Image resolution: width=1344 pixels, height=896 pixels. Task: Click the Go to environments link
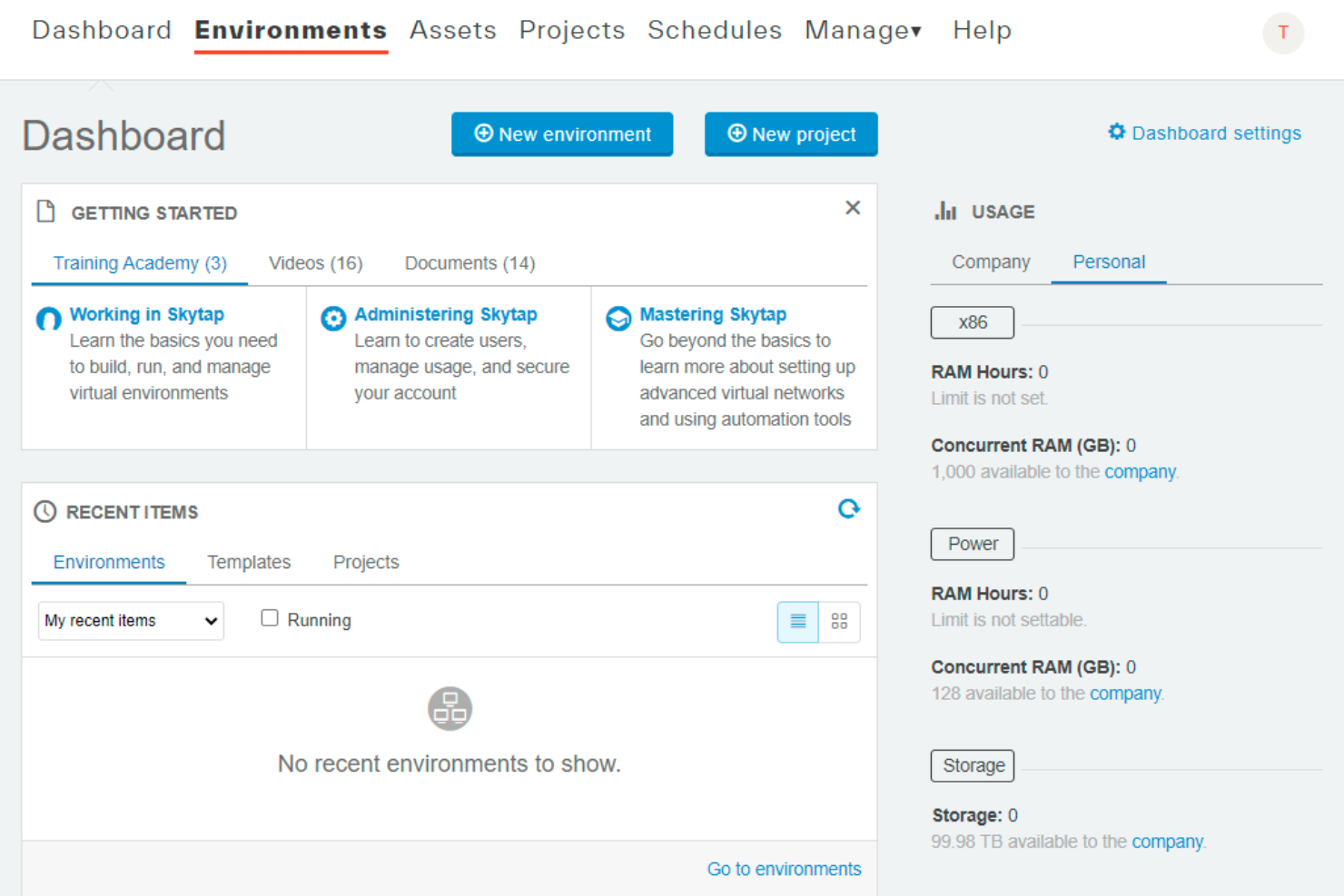tap(784, 869)
